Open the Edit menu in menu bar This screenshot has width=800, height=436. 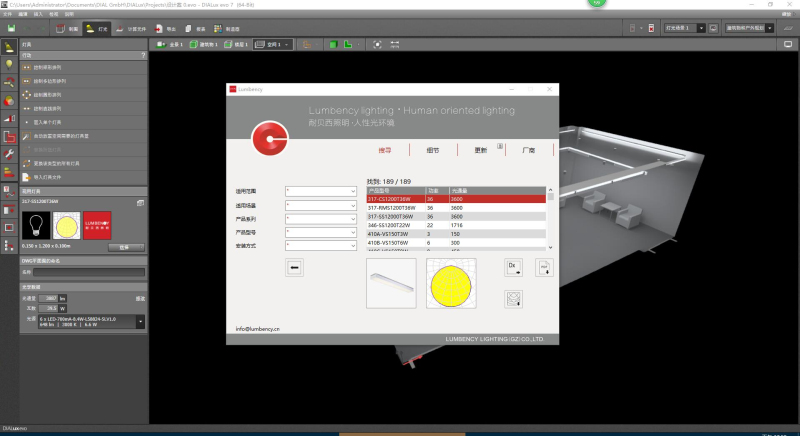(23, 14)
